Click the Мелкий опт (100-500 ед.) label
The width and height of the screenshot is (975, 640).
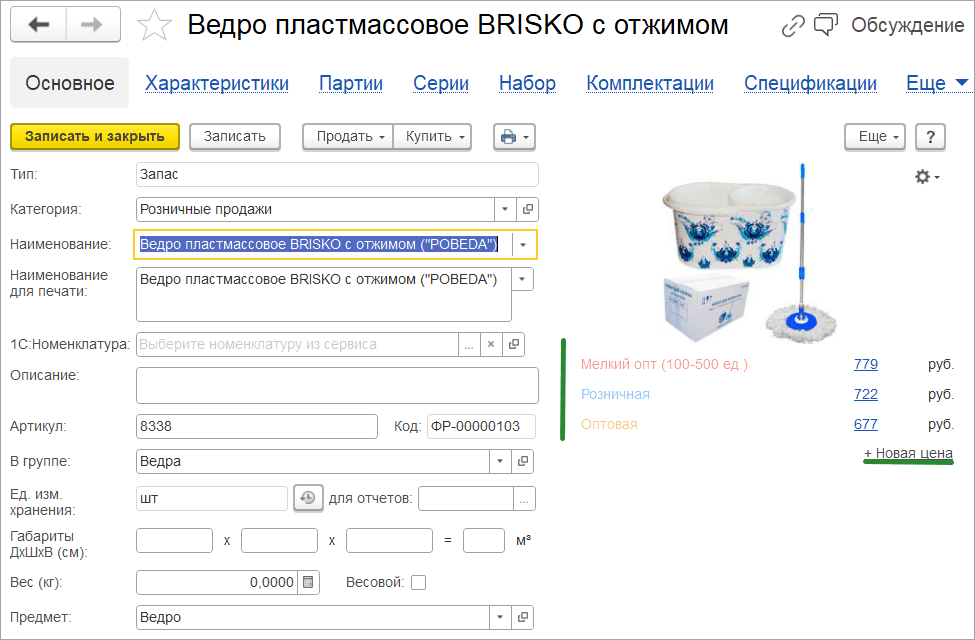coord(664,364)
